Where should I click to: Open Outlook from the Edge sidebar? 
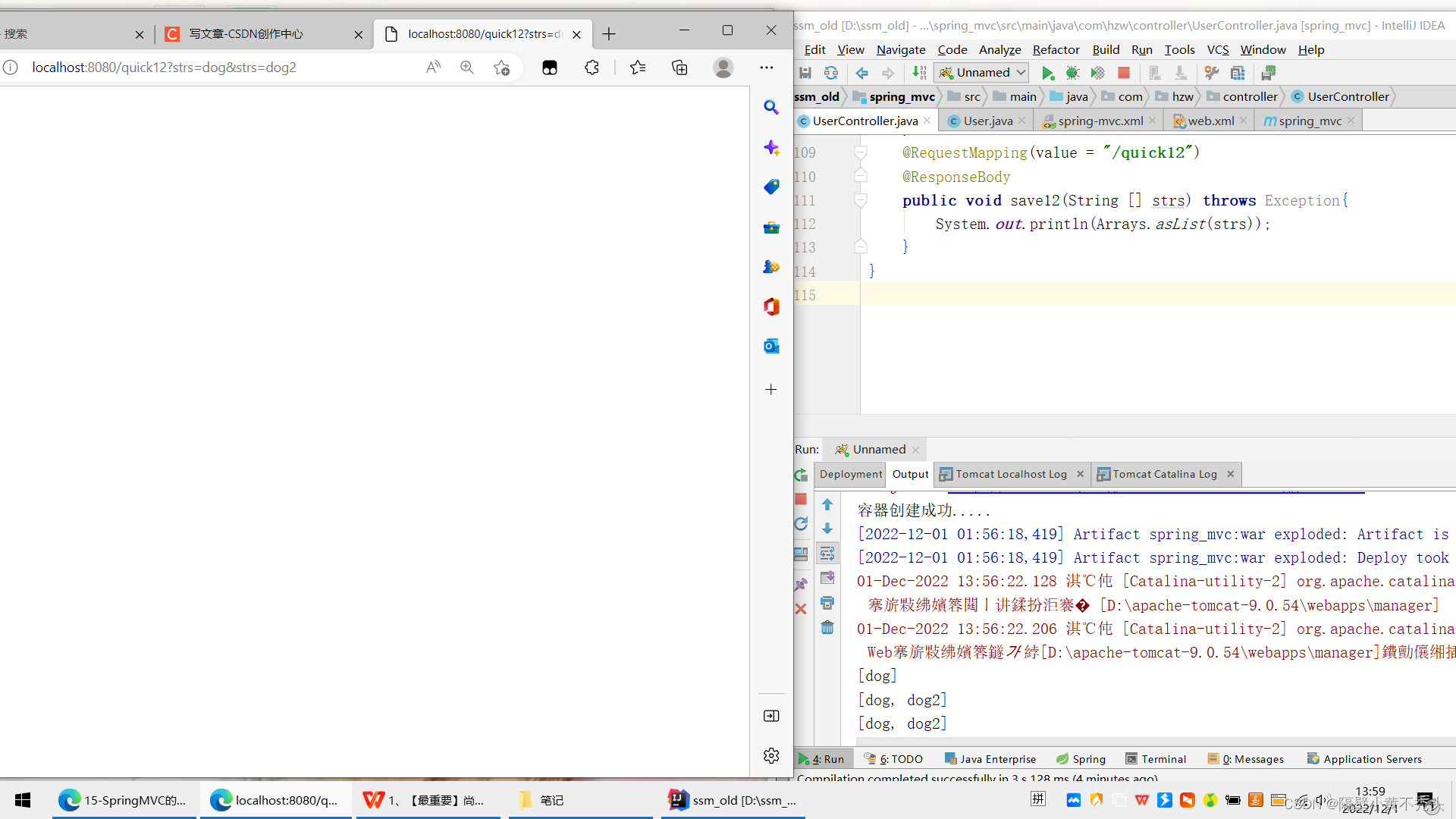[771, 346]
